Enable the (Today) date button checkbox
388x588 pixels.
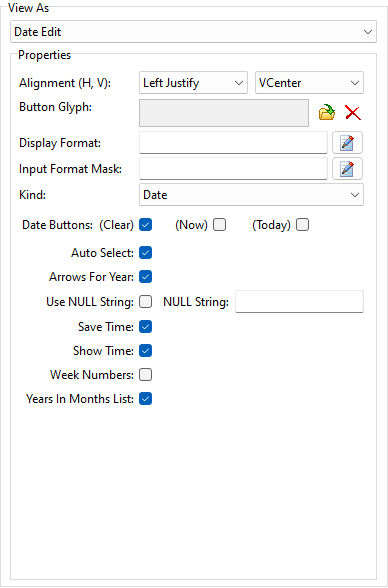click(x=302, y=225)
